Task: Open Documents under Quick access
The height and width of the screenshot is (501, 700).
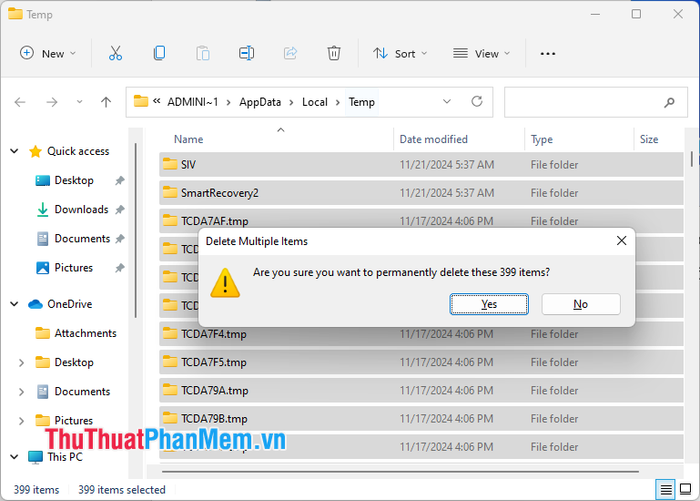Action: 82,239
